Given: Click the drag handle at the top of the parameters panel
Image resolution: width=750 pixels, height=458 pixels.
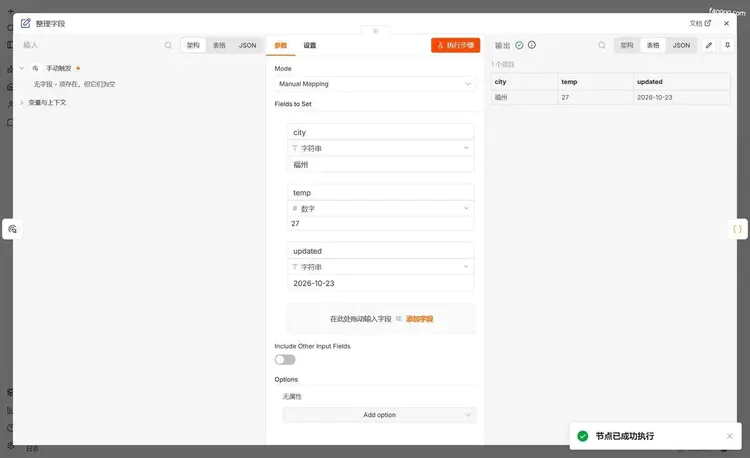Looking at the screenshot, I should pos(375,31).
